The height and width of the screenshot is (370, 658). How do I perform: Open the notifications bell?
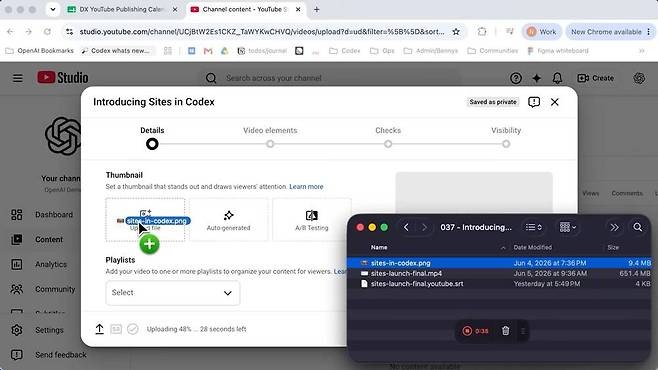click(557, 78)
